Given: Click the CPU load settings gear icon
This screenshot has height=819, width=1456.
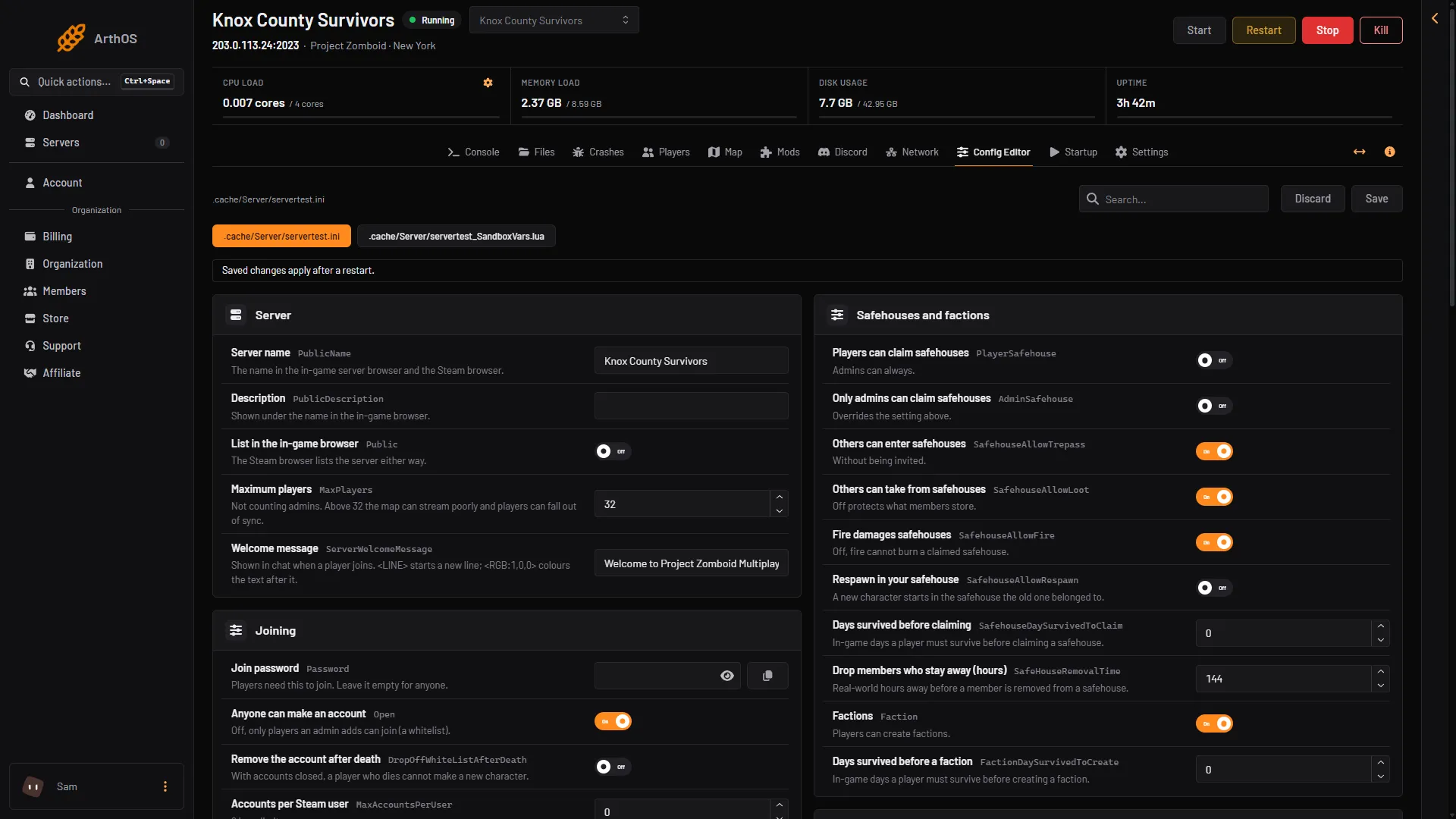Looking at the screenshot, I should [x=488, y=83].
